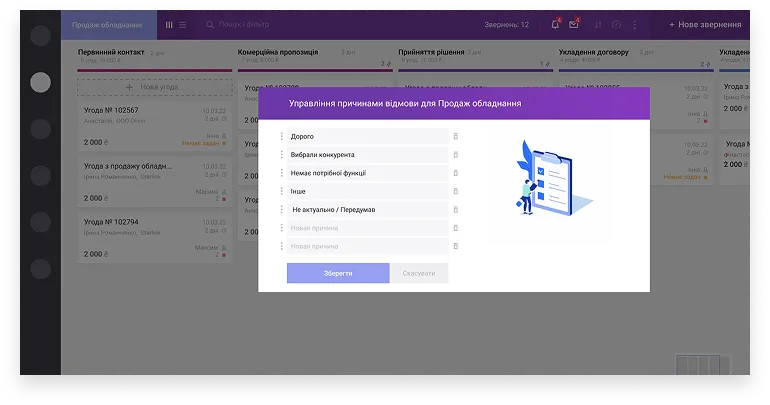Click the "Пошук і фільтр" search field

[244, 24]
